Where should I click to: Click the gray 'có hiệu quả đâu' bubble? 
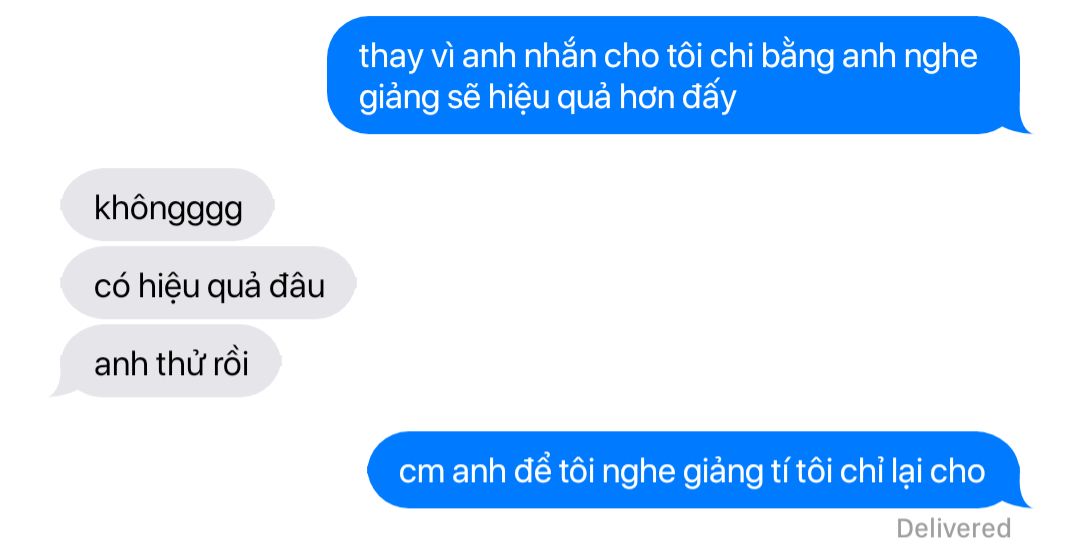tap(208, 283)
